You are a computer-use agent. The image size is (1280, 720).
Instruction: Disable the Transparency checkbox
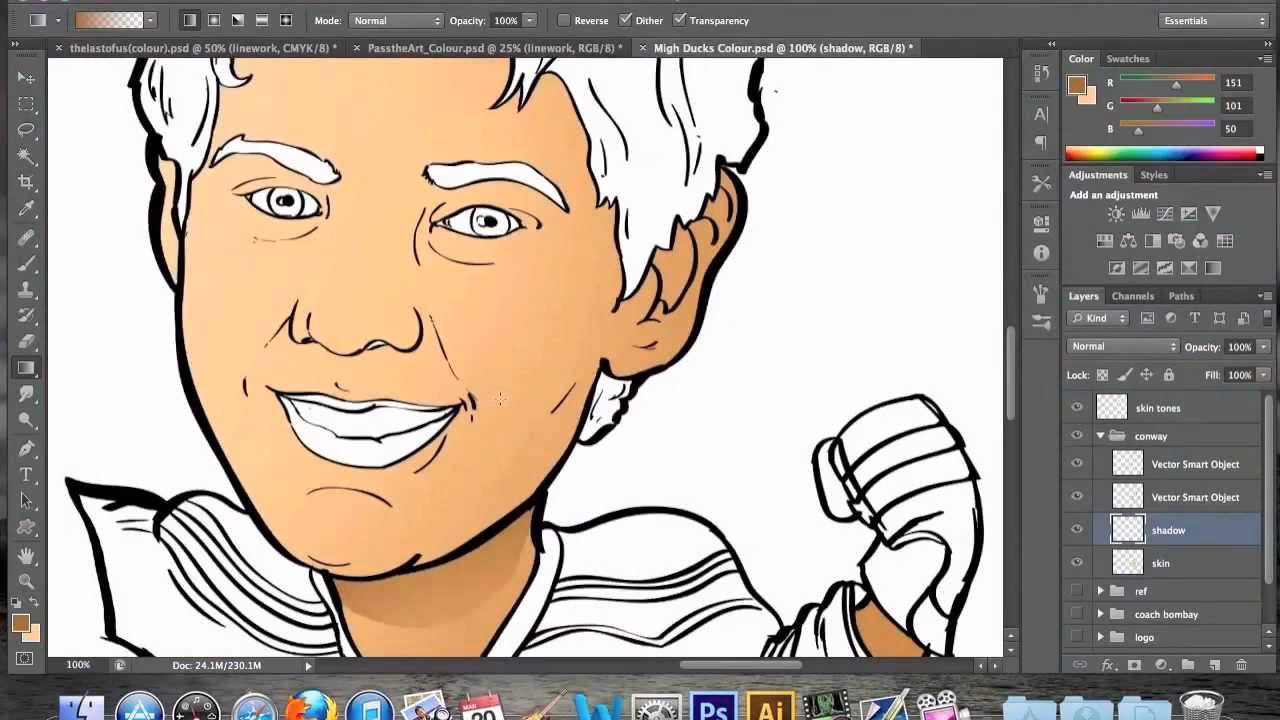pyautogui.click(x=680, y=20)
